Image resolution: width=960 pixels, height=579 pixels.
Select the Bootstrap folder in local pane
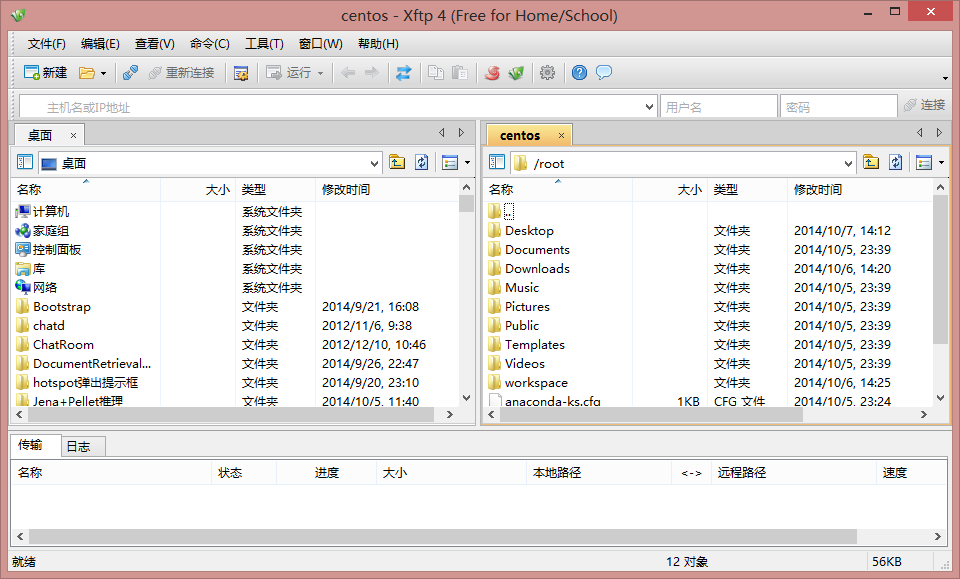(62, 307)
